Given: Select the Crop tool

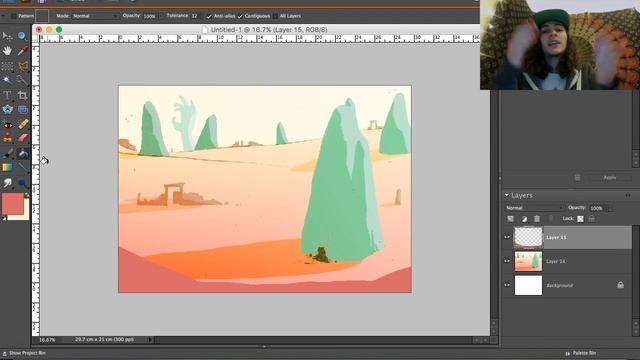Looking at the screenshot, I should point(22,95).
